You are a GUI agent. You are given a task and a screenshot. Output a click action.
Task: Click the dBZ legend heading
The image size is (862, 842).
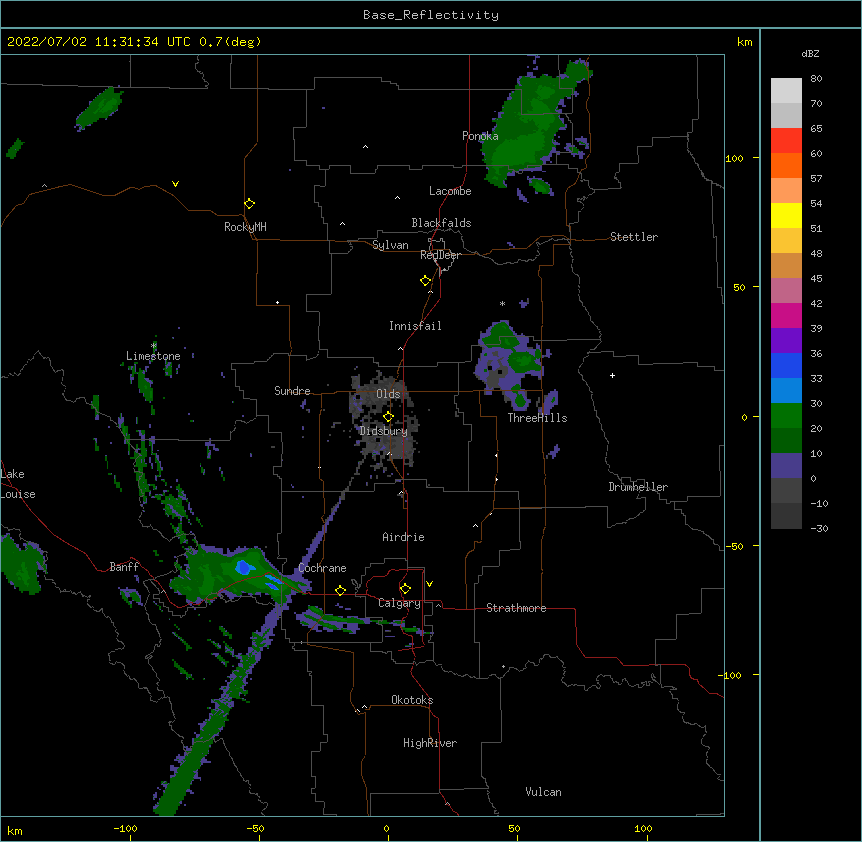pyautogui.click(x=810, y=53)
